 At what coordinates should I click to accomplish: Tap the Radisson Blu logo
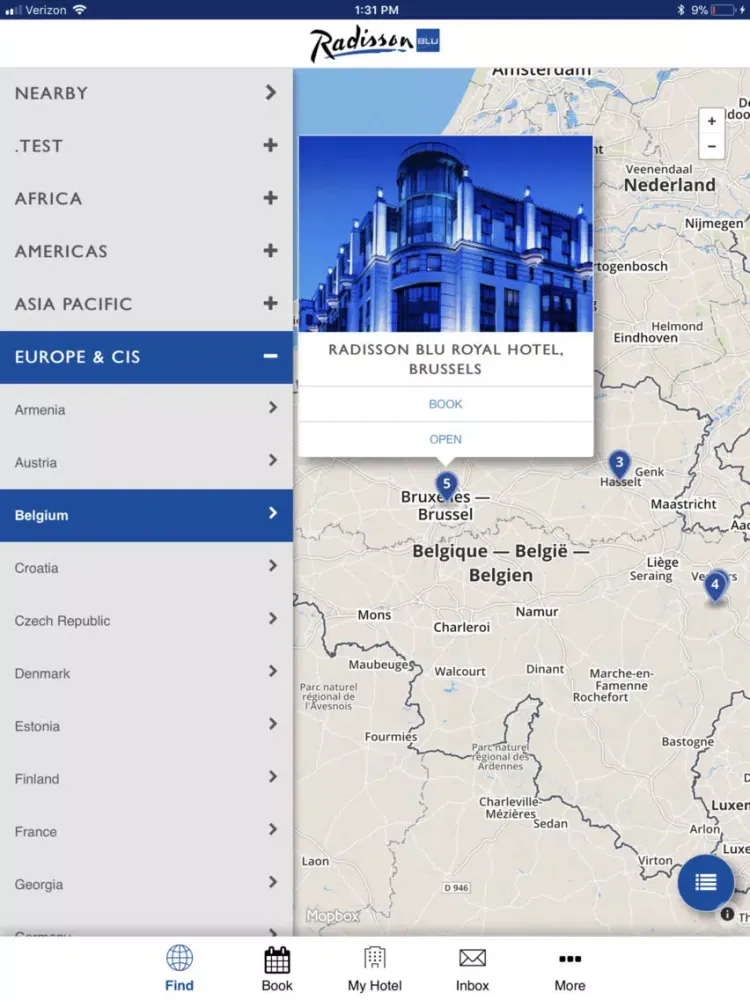[x=374, y=43]
